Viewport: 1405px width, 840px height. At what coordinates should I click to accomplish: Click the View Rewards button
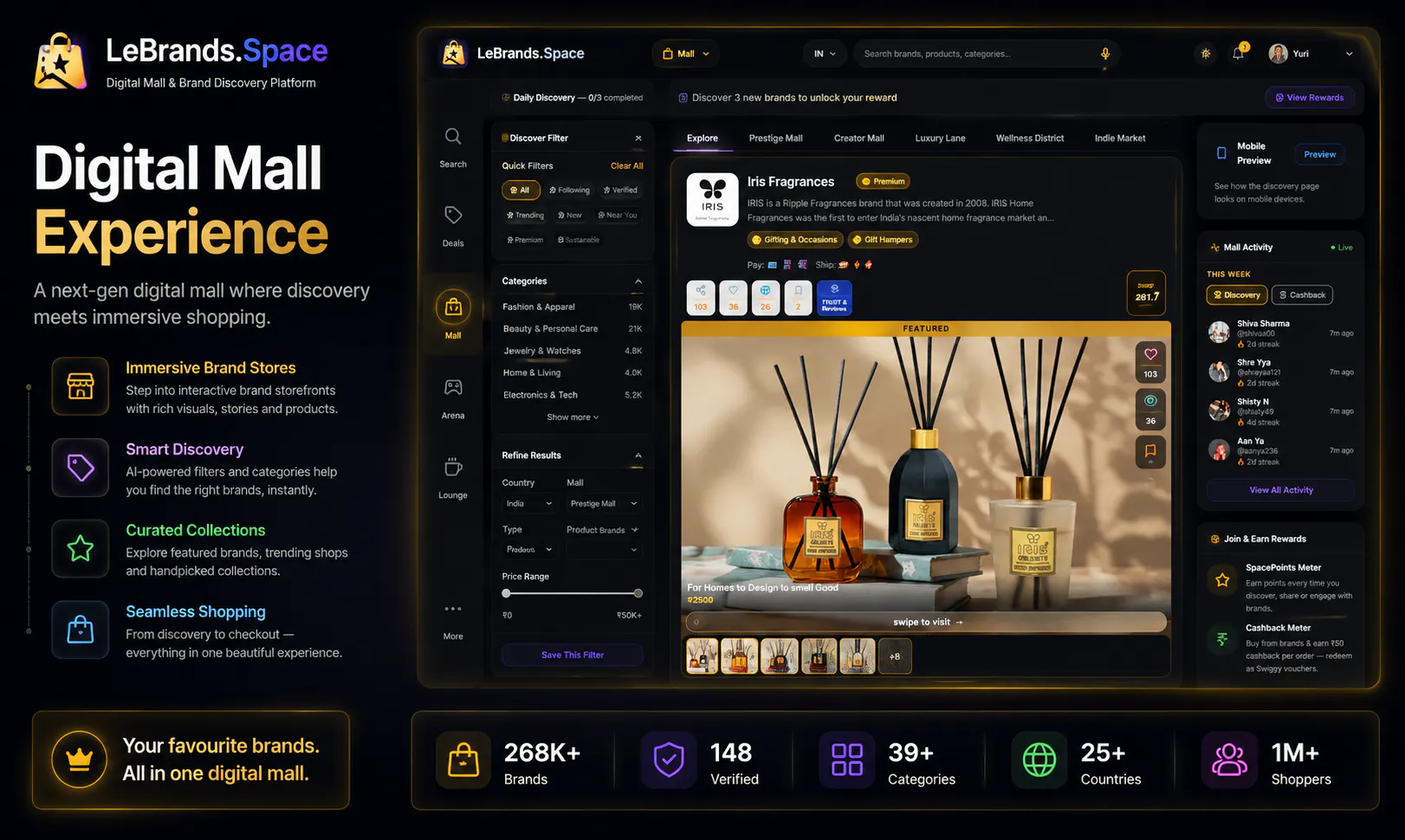tap(1310, 98)
